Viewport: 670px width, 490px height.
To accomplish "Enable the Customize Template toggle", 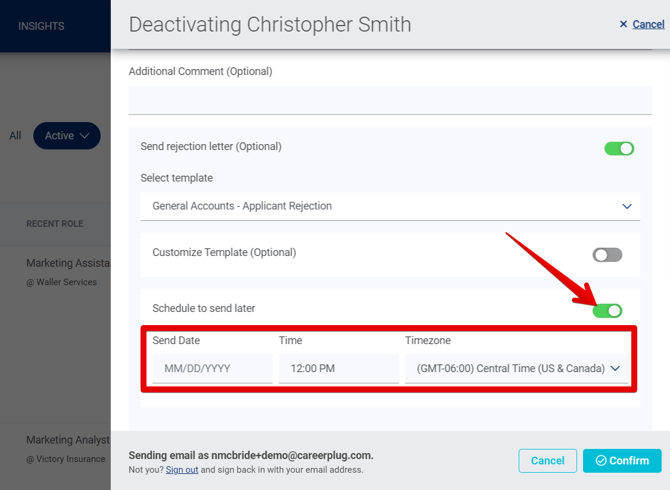I will click(x=607, y=255).
